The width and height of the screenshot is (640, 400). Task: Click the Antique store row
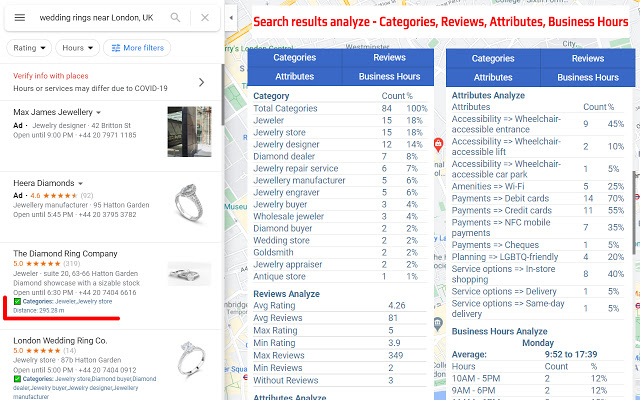(340, 276)
